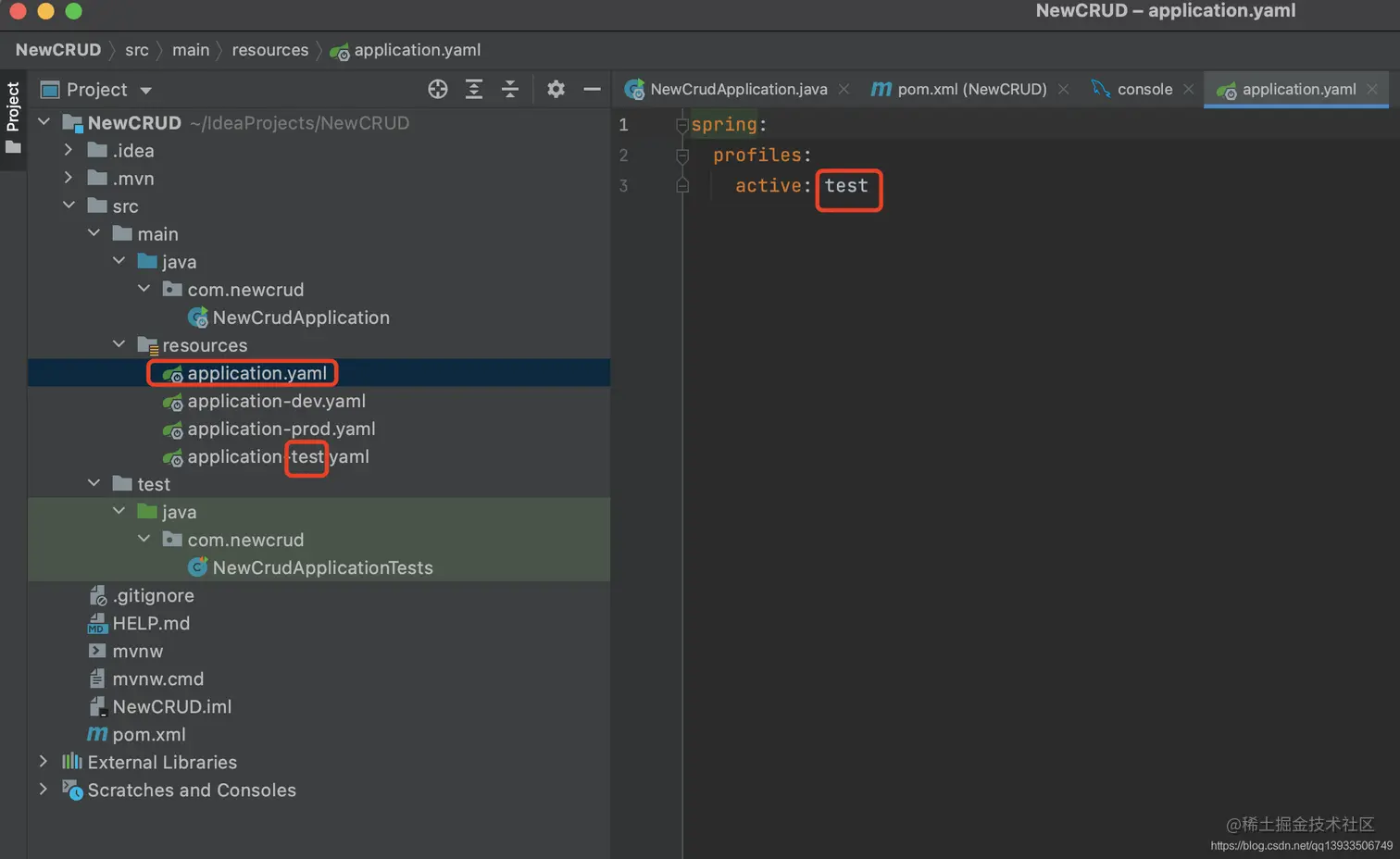Select NewCrudApplicationTests class

tap(322, 567)
